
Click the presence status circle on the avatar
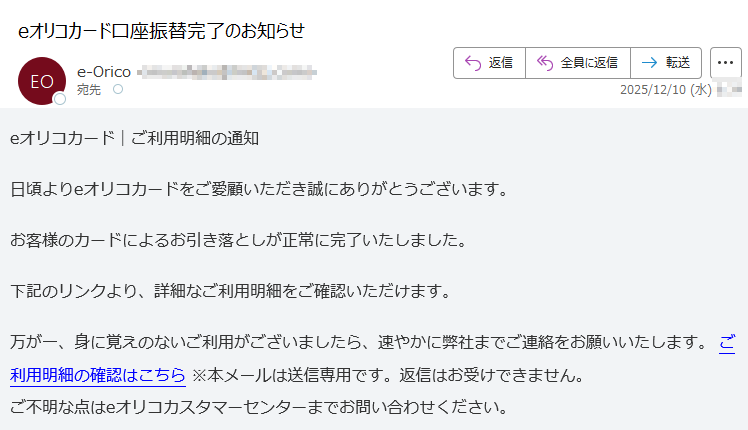60,99
